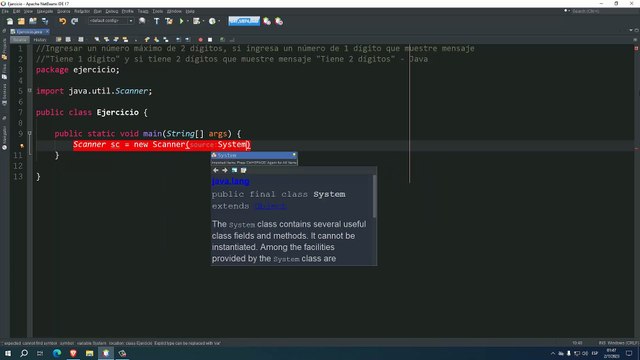Select the Ejercicio.java editor tab

[x=29, y=31]
